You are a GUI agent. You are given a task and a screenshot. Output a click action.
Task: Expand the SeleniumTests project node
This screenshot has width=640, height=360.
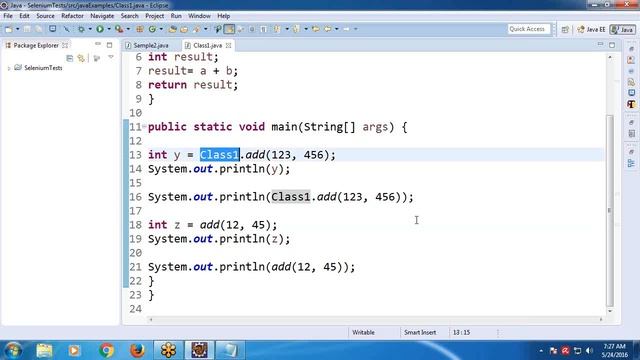click(x=9, y=68)
